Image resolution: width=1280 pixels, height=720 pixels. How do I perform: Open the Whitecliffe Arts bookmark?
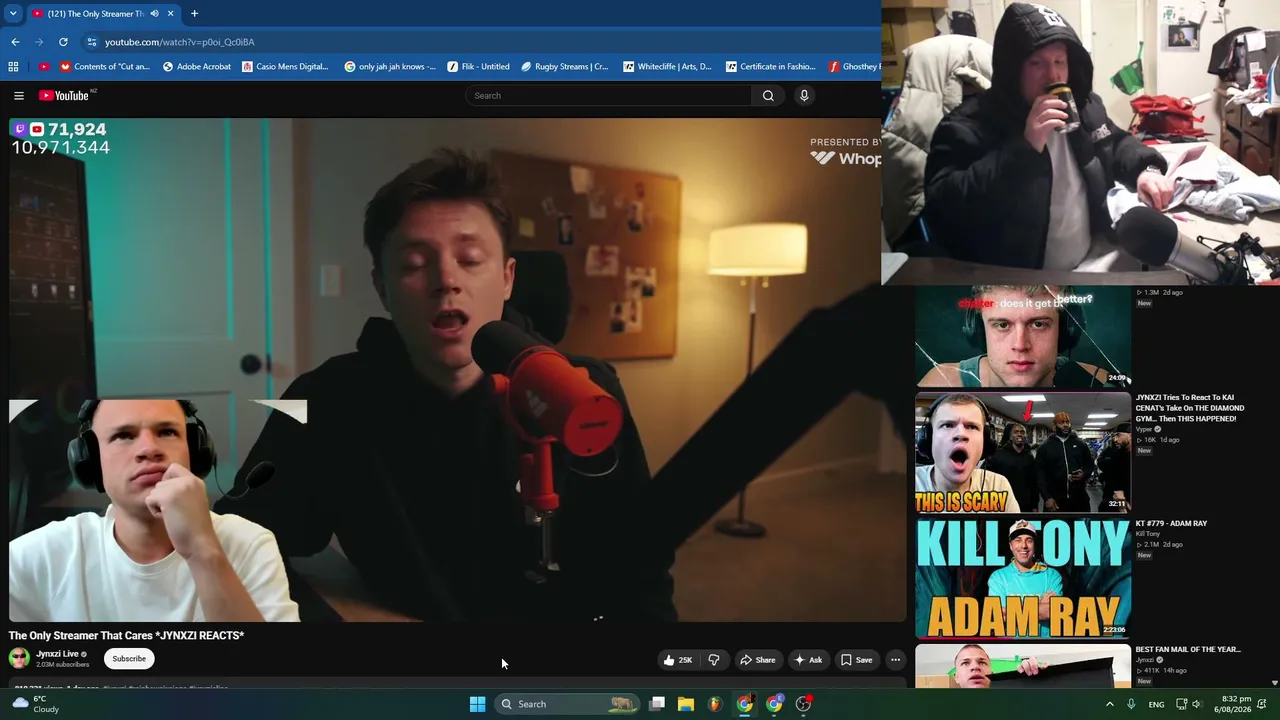click(x=667, y=67)
